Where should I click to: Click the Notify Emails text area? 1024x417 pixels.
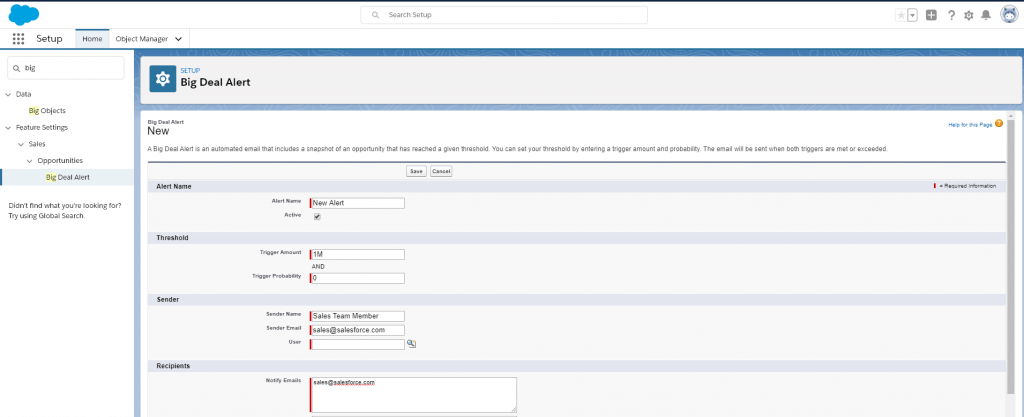pyautogui.click(x=414, y=395)
